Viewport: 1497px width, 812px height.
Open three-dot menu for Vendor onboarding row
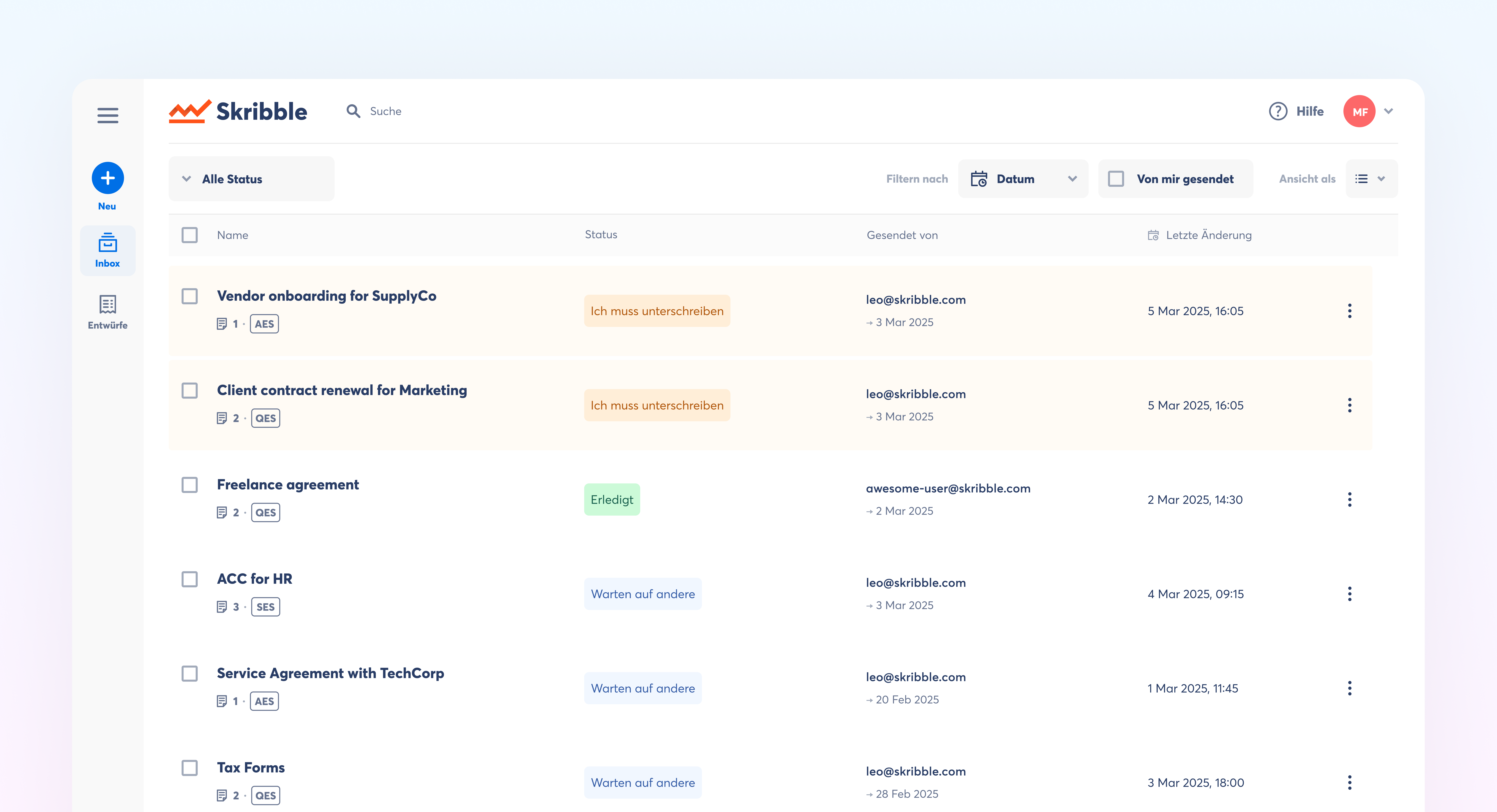(1349, 311)
